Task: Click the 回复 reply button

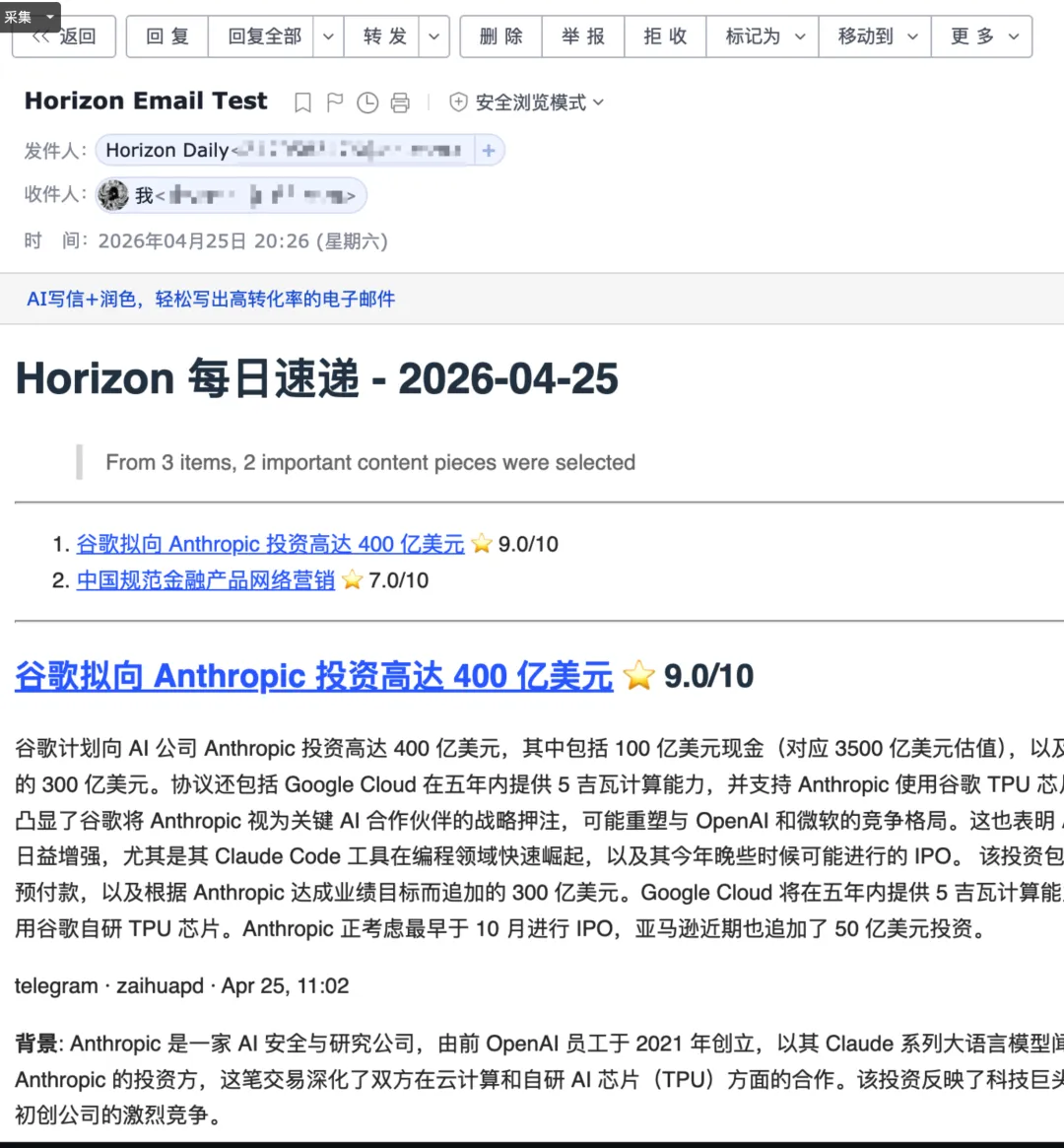Action: 167,36
